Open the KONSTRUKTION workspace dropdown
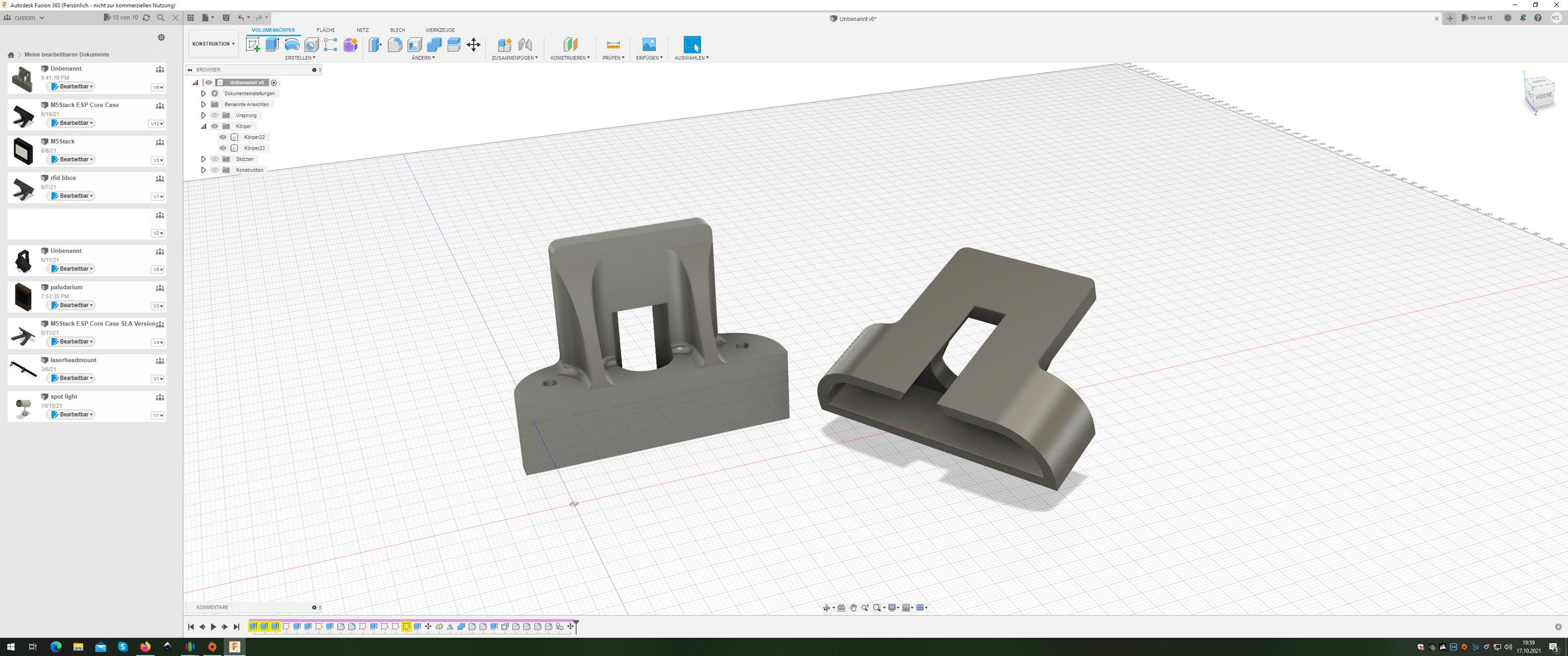Screen dimensions: 1568x656 coord(213,44)
